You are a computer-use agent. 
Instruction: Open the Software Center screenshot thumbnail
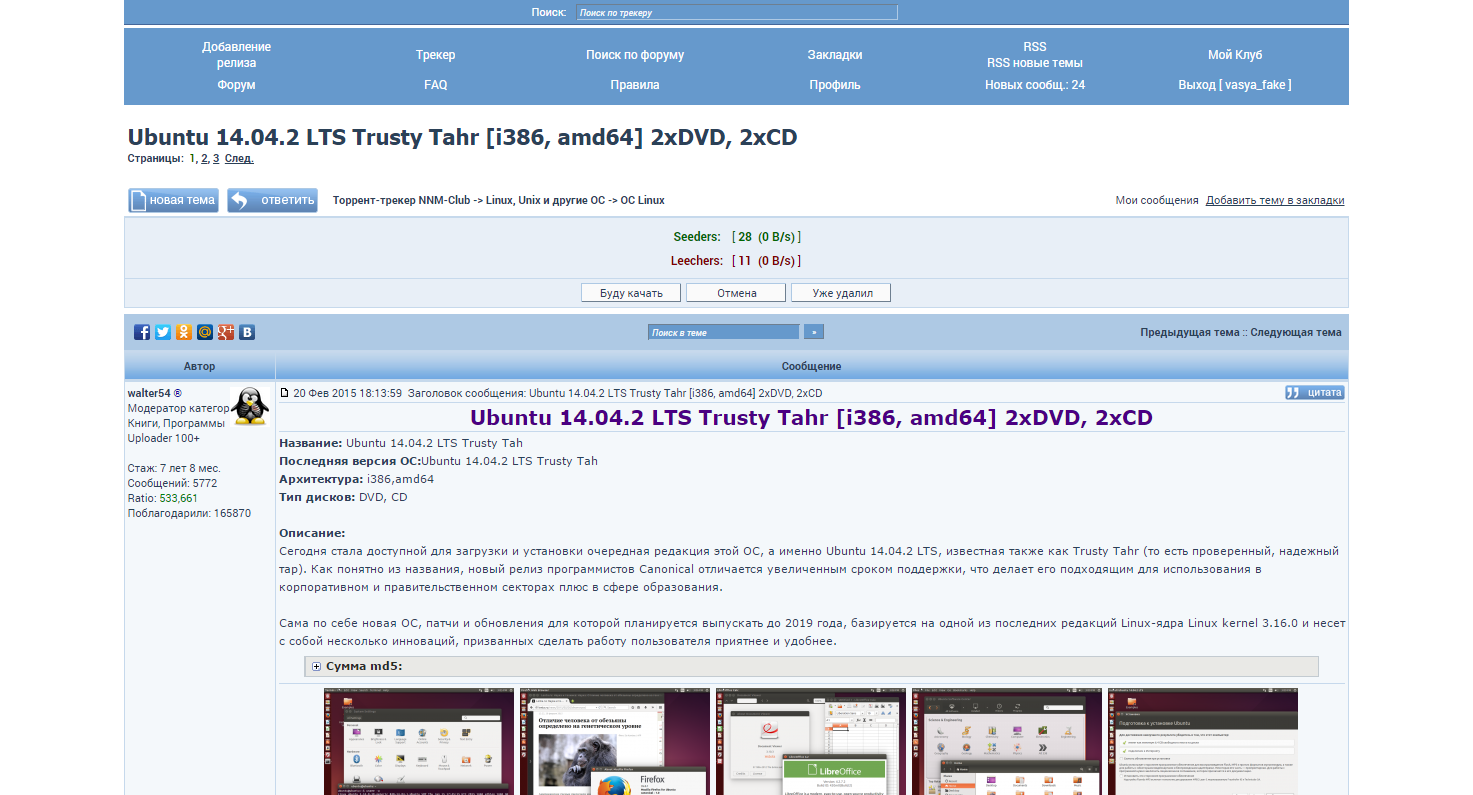tap(1005, 741)
